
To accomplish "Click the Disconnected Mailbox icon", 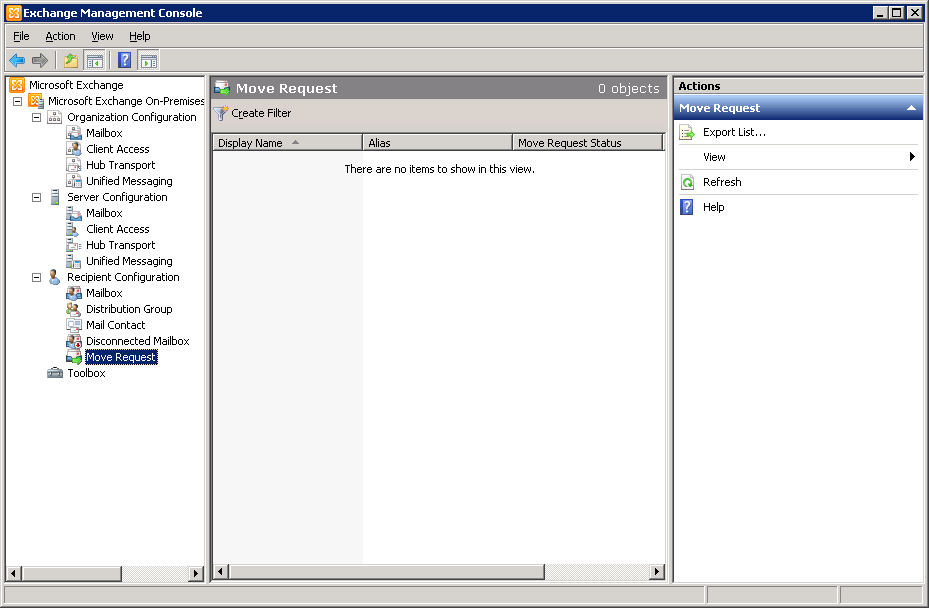I will (x=73, y=341).
